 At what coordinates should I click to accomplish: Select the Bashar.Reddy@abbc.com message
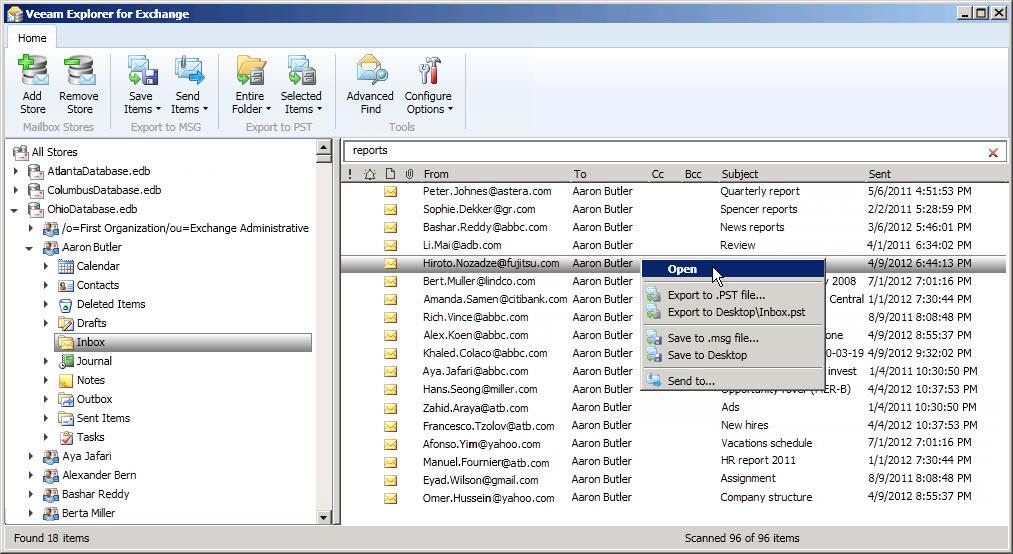(x=673, y=227)
